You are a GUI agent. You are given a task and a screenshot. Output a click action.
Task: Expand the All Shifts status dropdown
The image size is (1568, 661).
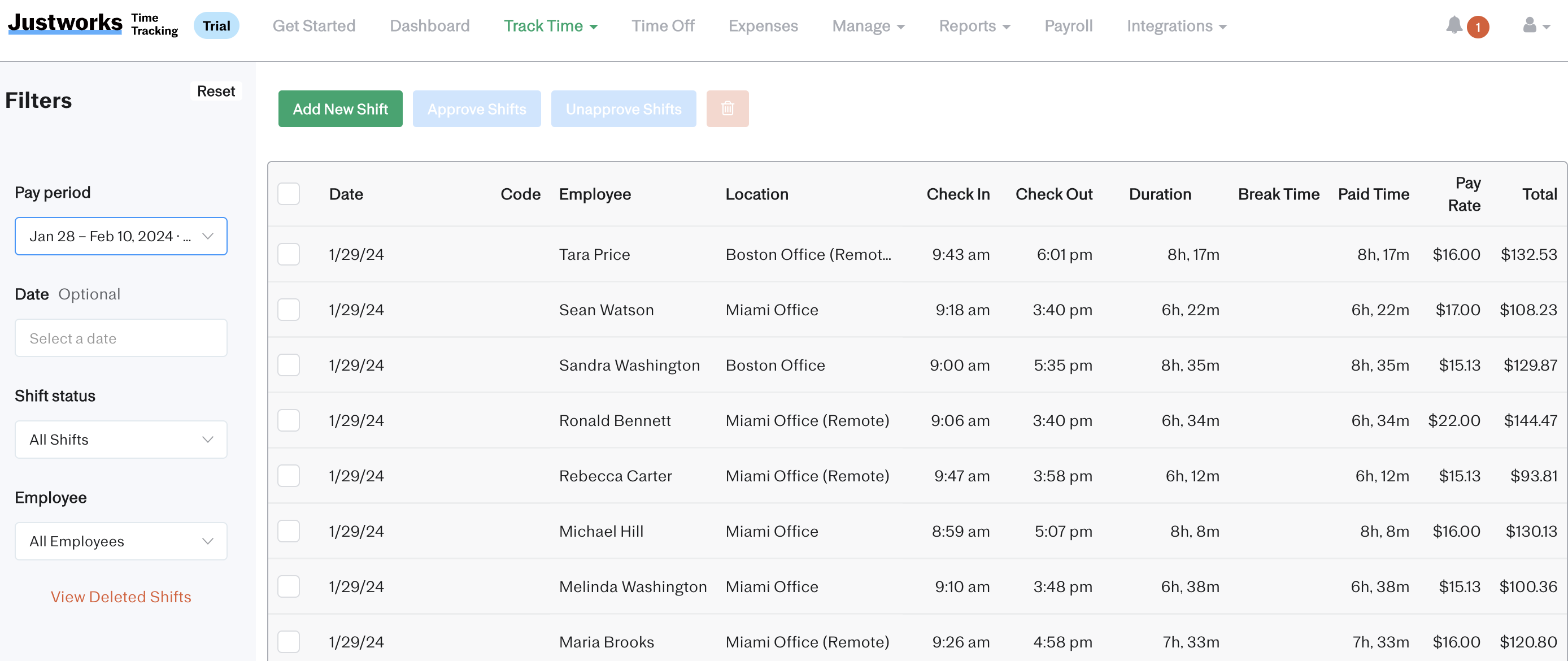120,440
